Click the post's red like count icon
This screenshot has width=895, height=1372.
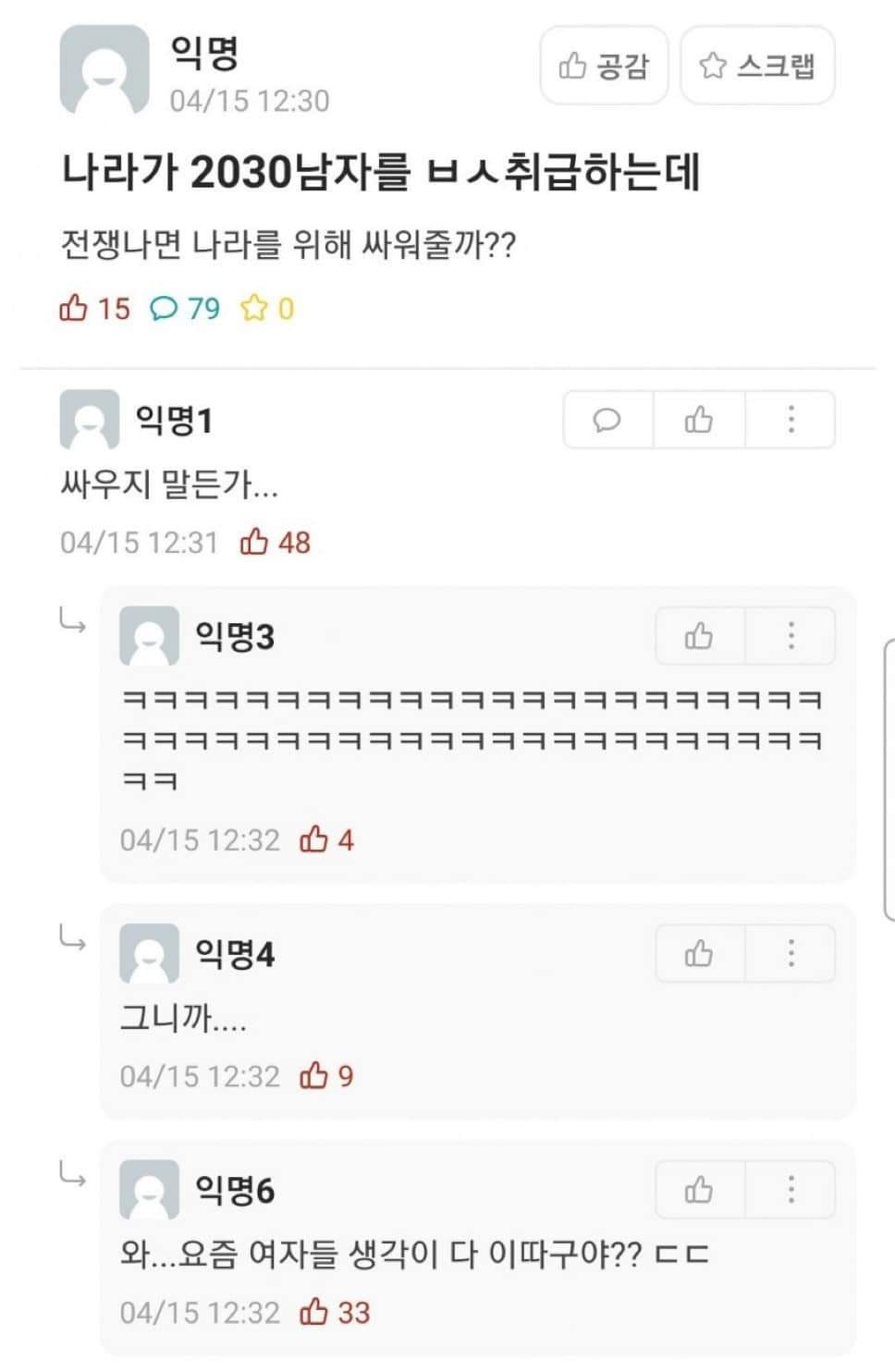[73, 308]
